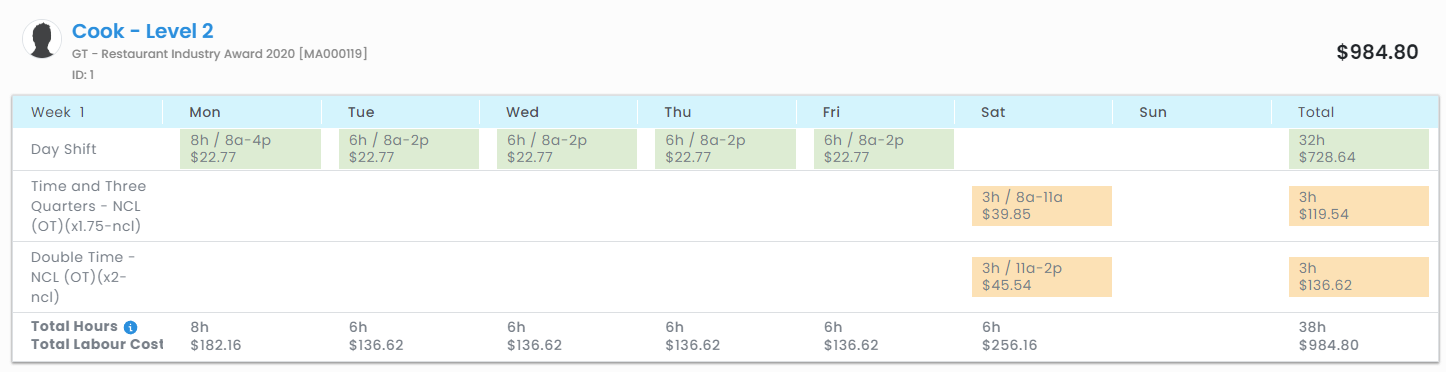
Task: Select Thursday 6h / 8a-2p shift block
Action: (x=726, y=149)
